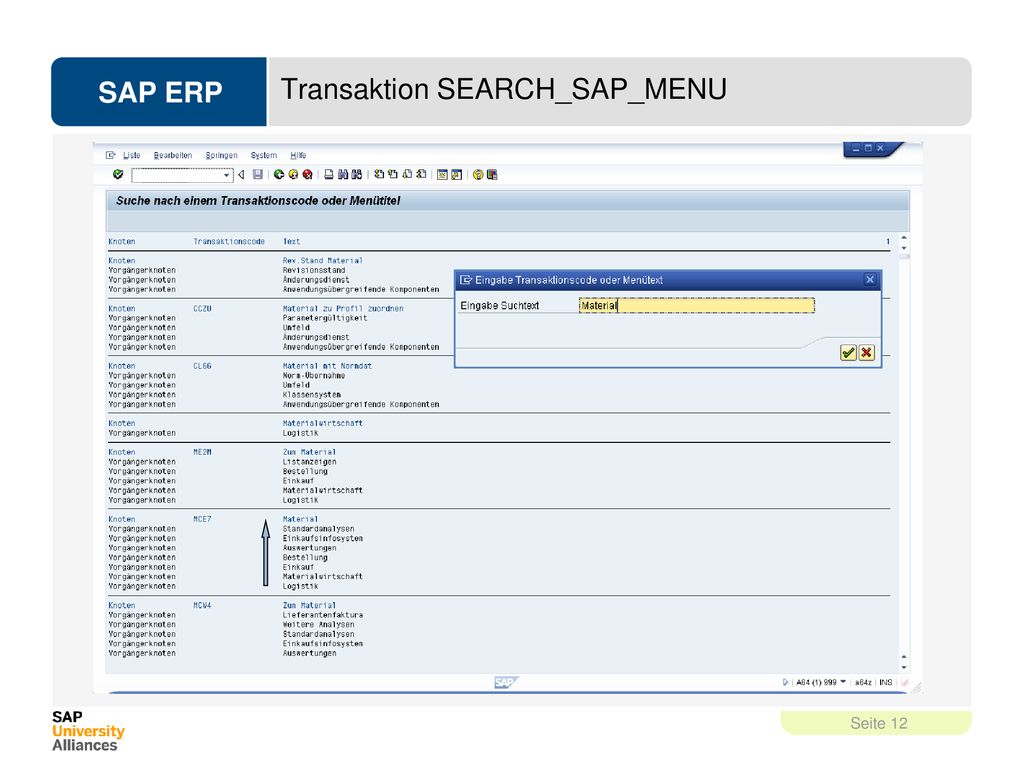This screenshot has height=768, width=1024.
Task: Go to Last Page icon
Action: 421,174
